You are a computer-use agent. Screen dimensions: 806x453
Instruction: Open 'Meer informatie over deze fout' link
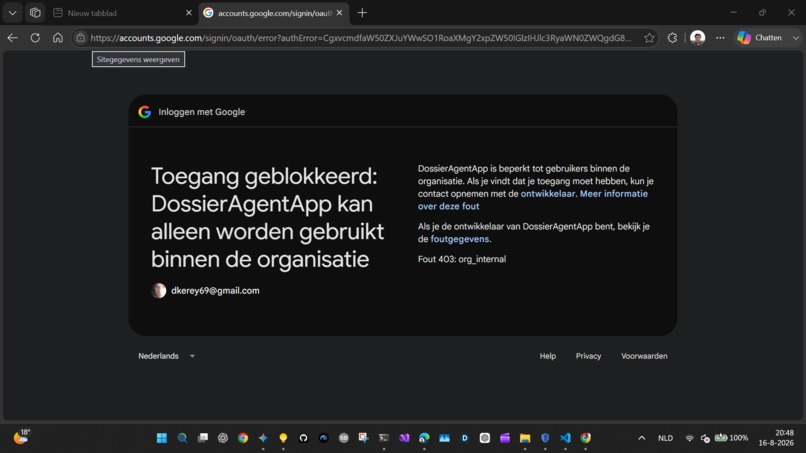pos(533,200)
